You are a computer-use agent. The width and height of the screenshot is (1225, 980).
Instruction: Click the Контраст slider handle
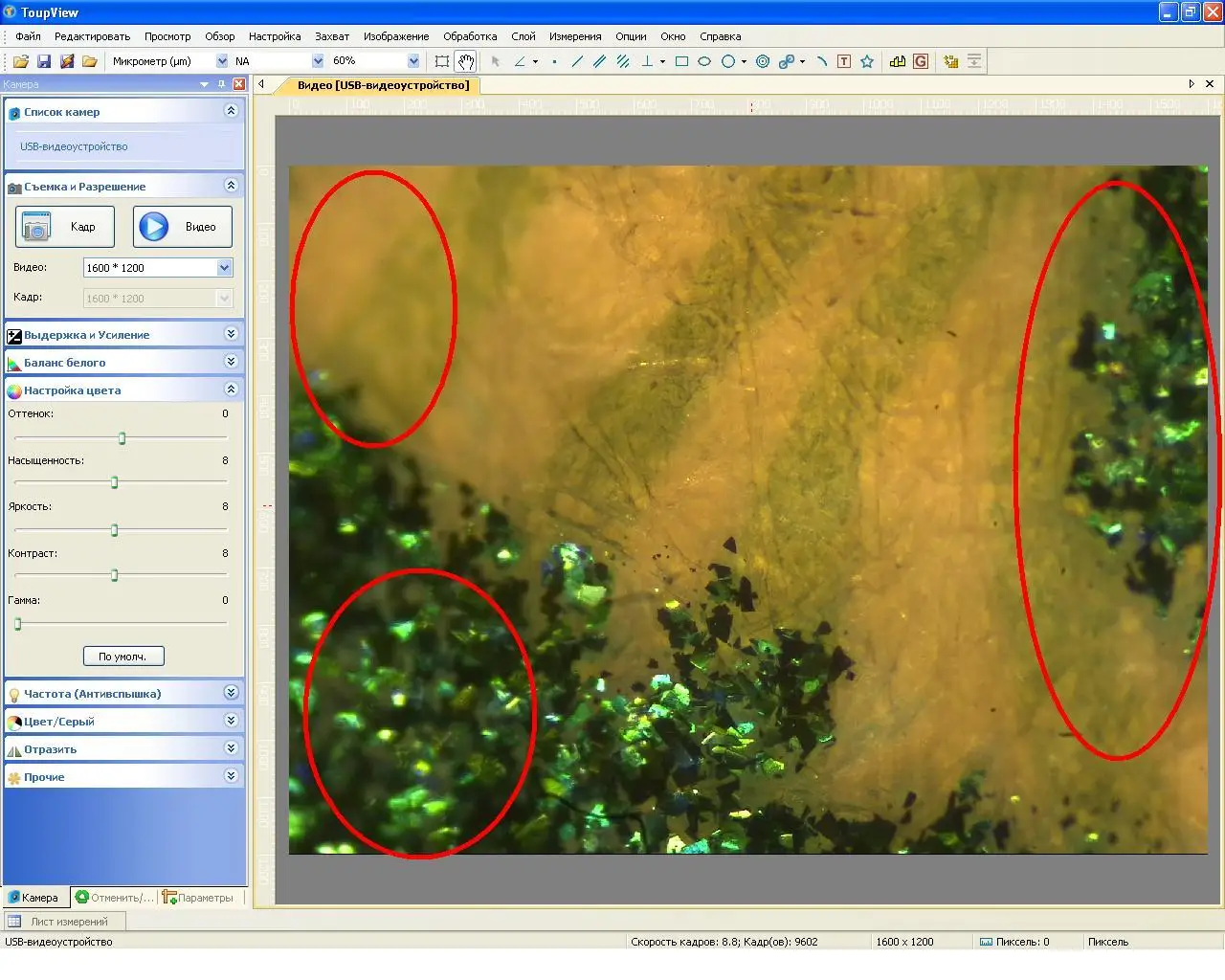pos(114,575)
